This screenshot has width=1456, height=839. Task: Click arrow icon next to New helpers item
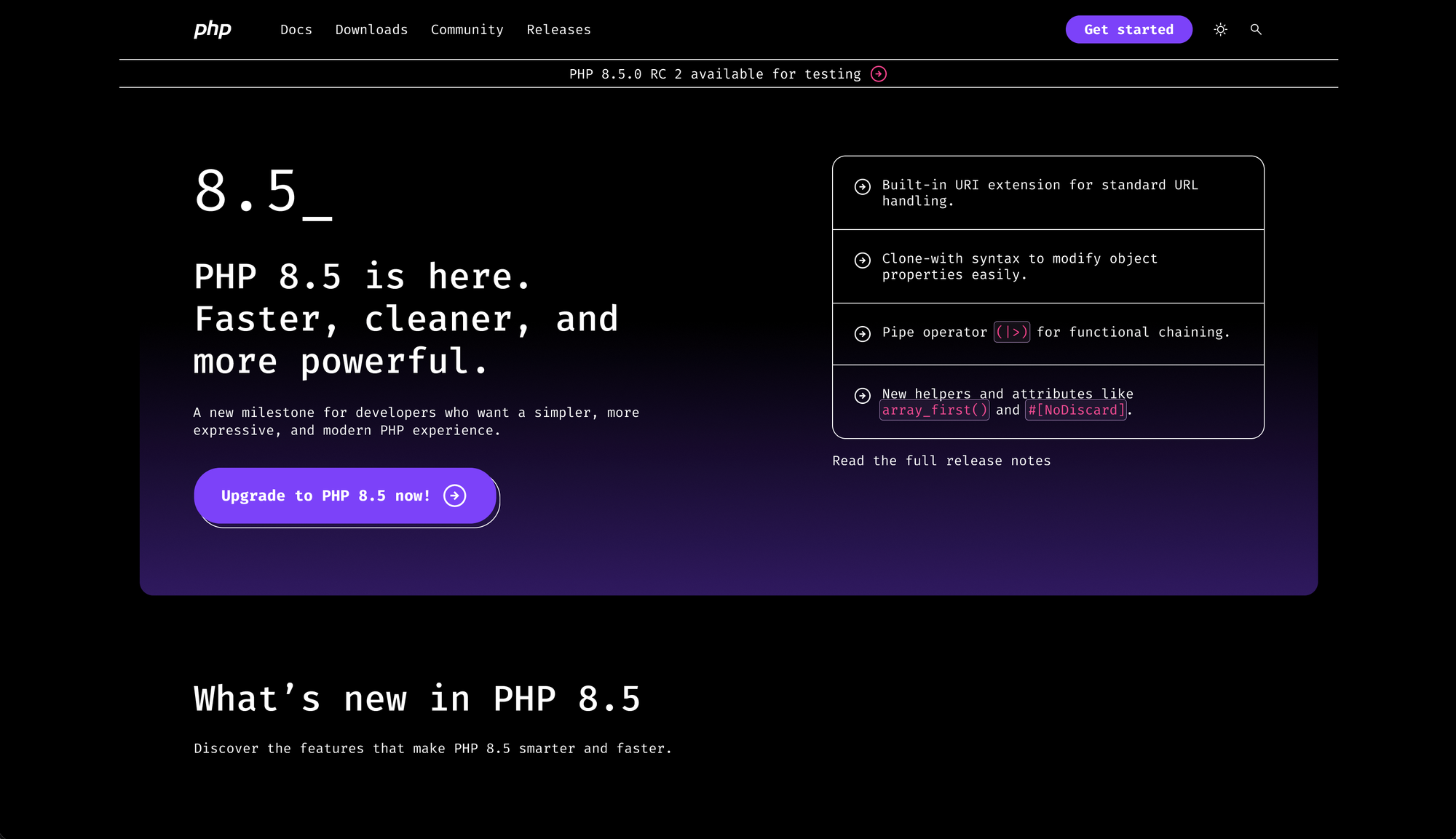(x=863, y=396)
